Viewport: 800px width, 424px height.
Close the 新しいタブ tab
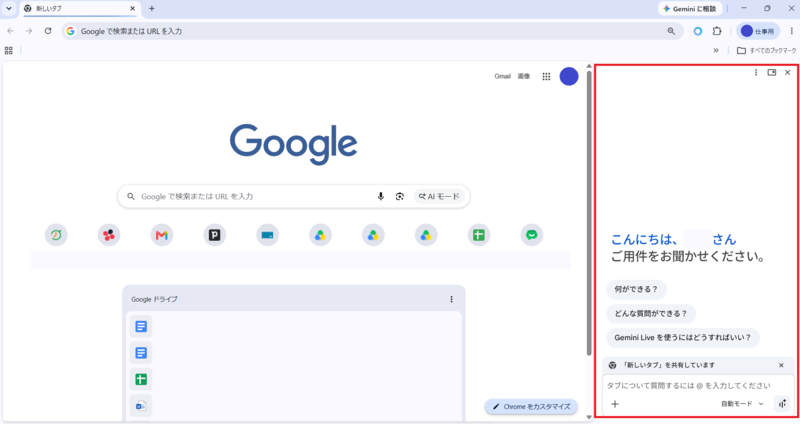[x=133, y=9]
